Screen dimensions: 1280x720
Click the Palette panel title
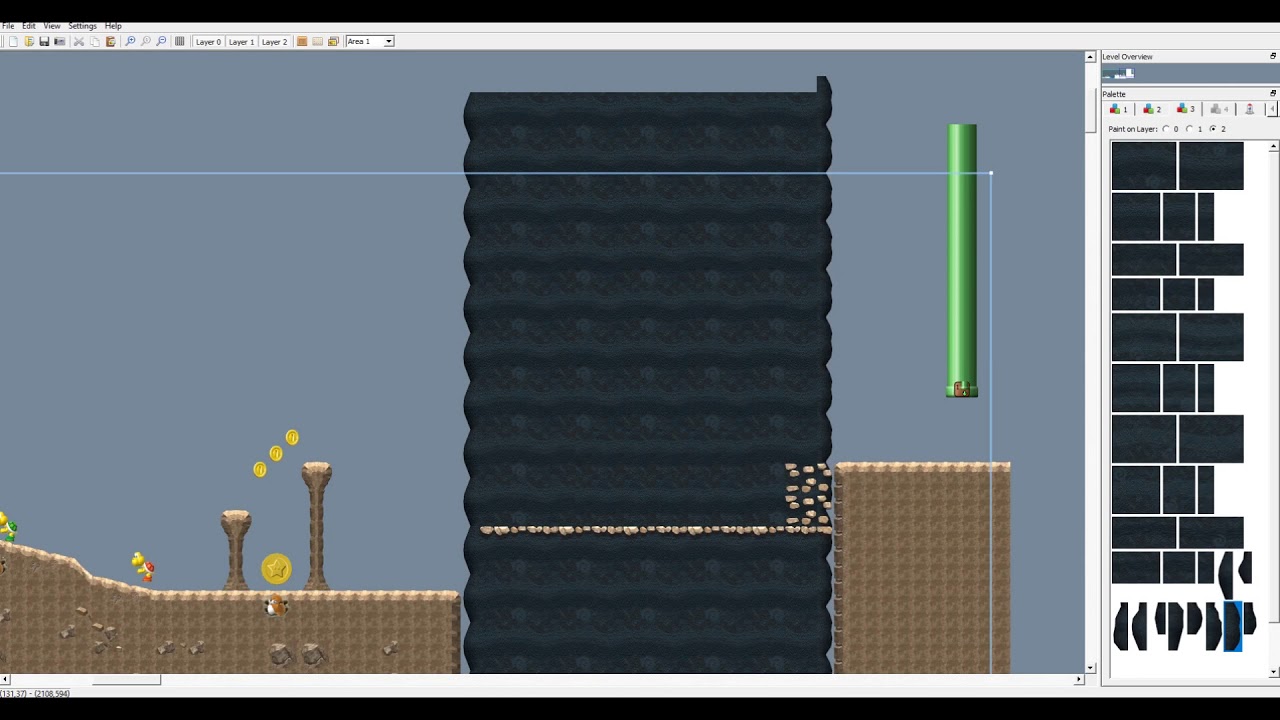tap(1114, 94)
